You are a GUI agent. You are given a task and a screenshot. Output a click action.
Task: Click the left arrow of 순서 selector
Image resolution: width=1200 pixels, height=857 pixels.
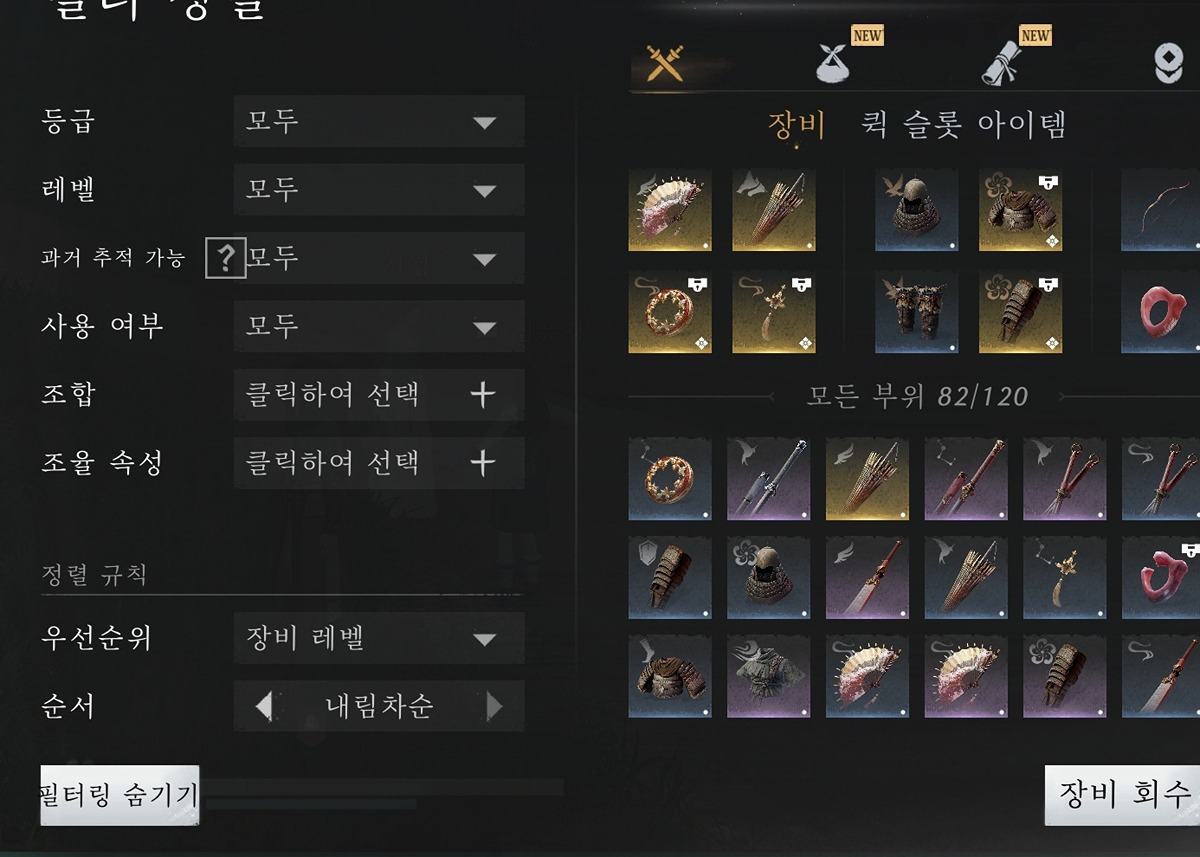(264, 707)
